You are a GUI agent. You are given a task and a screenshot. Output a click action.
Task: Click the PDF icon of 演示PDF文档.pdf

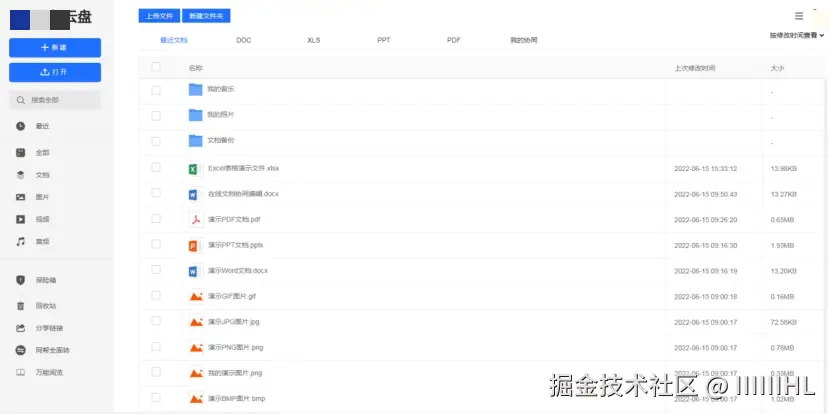(196, 220)
